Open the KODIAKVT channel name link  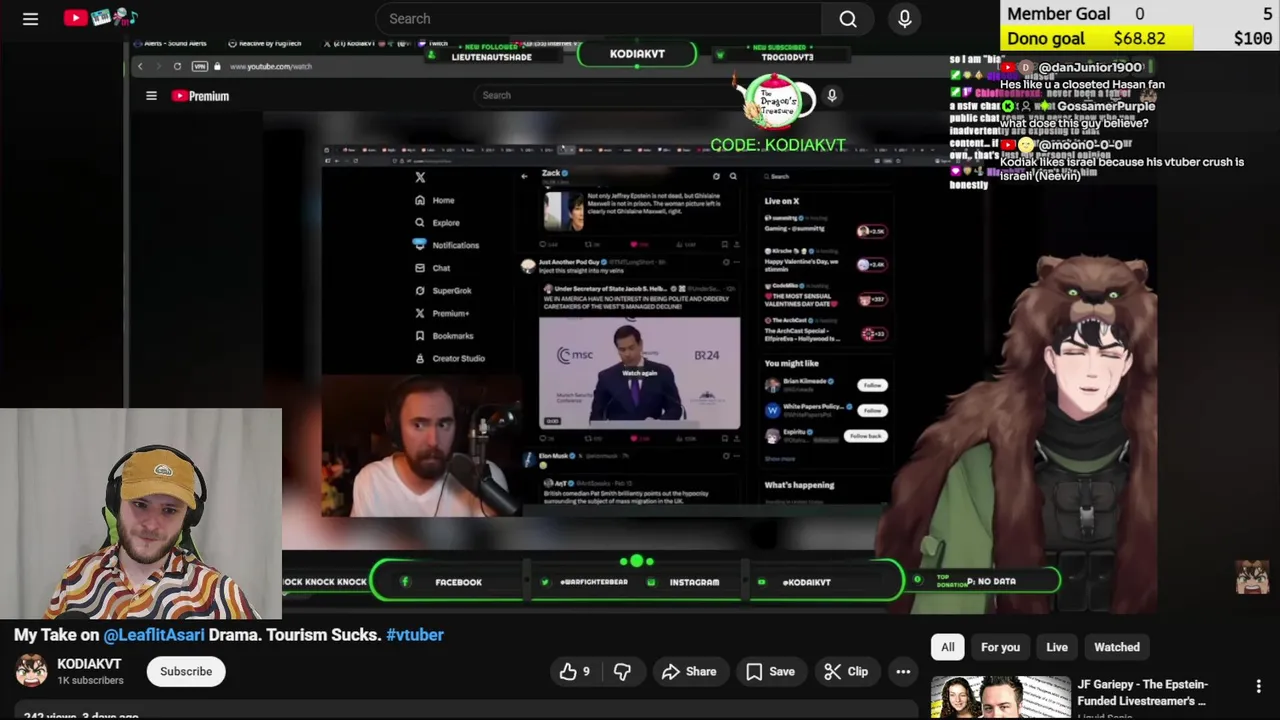pyautogui.click(x=89, y=664)
